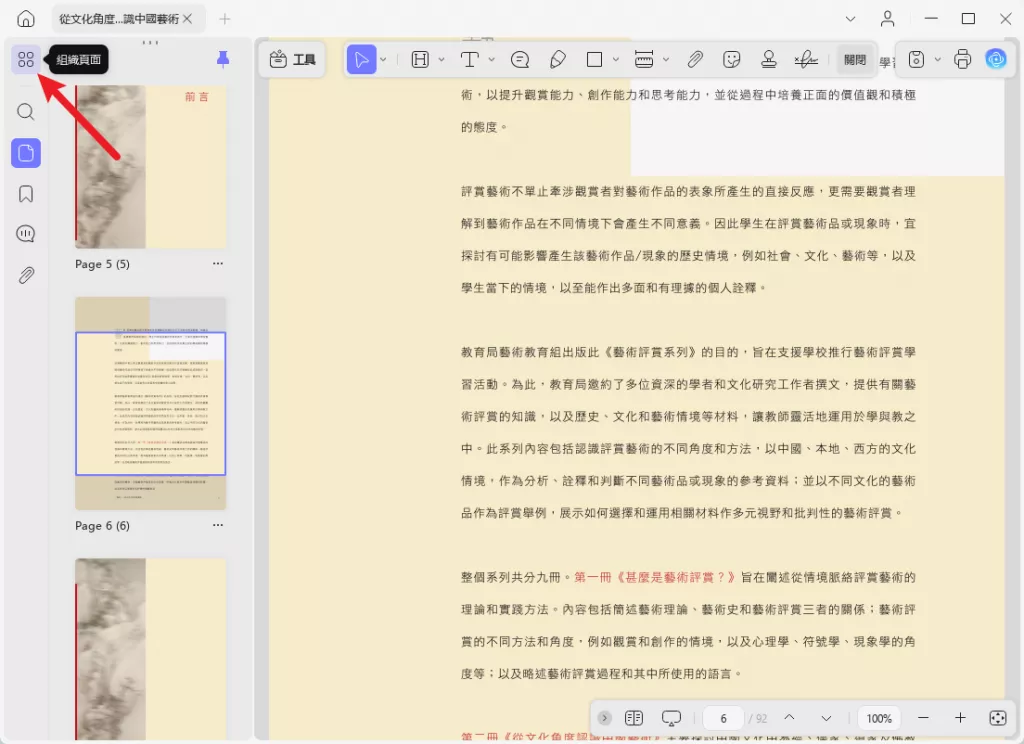Show the bookmarks panel

point(26,194)
